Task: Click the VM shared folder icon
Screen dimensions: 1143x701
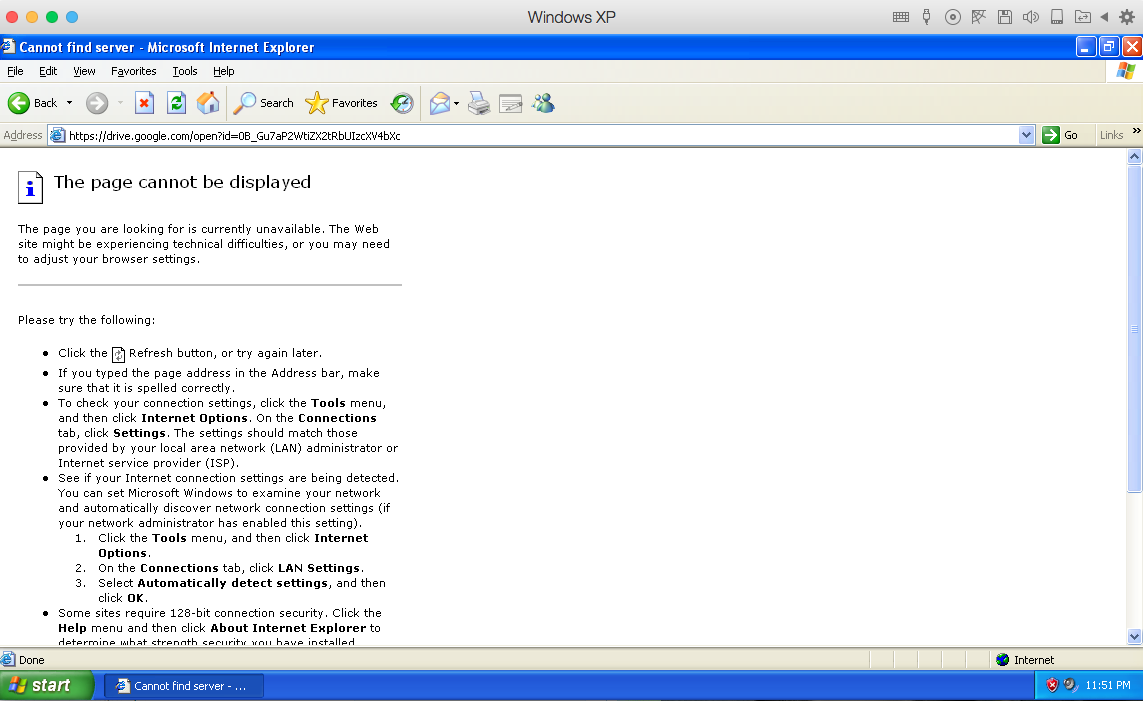Action: [1082, 17]
